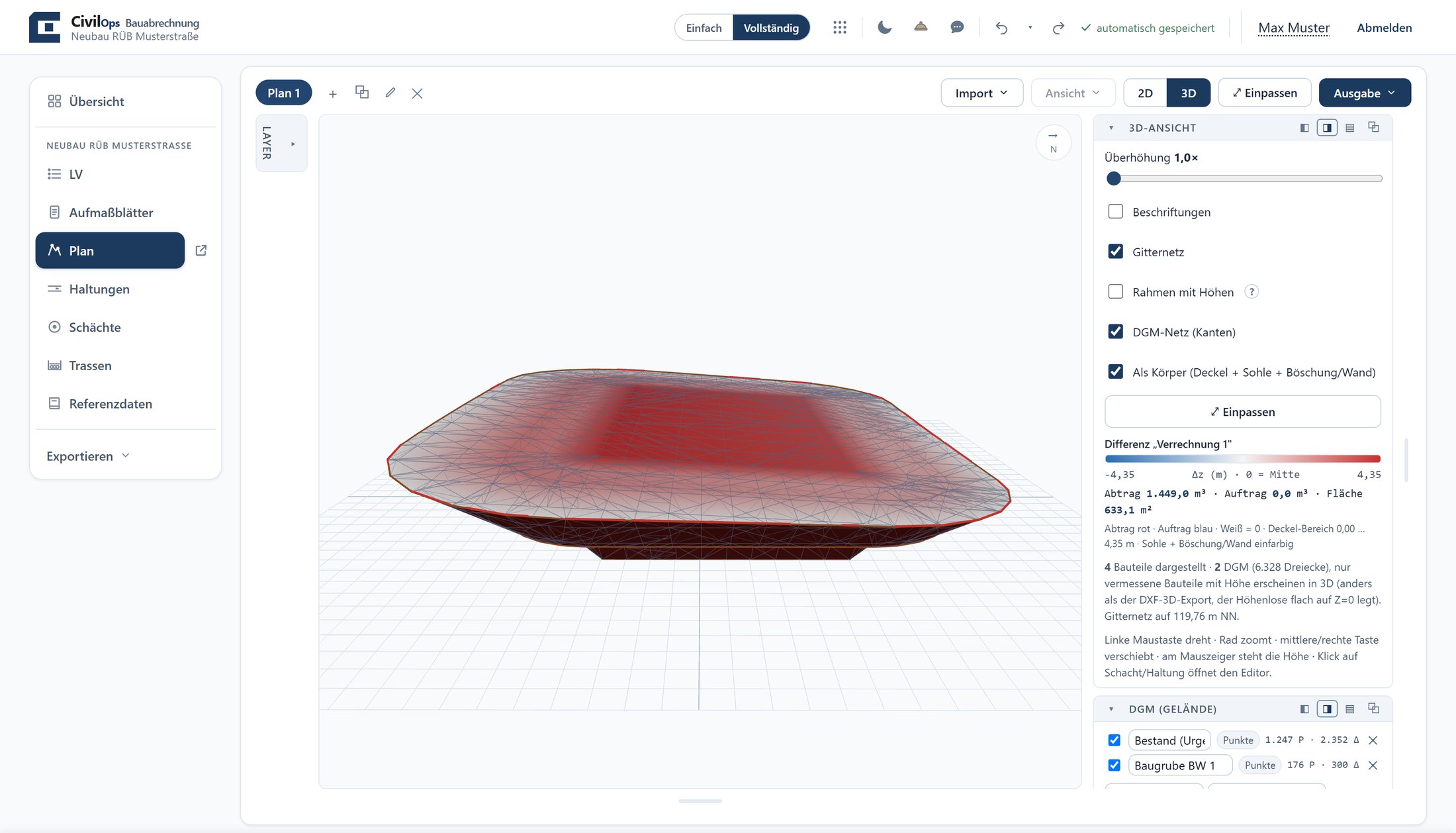1456x833 pixels.
Task: Remove Baugrube BW 1 with X icon
Action: [1373, 765]
